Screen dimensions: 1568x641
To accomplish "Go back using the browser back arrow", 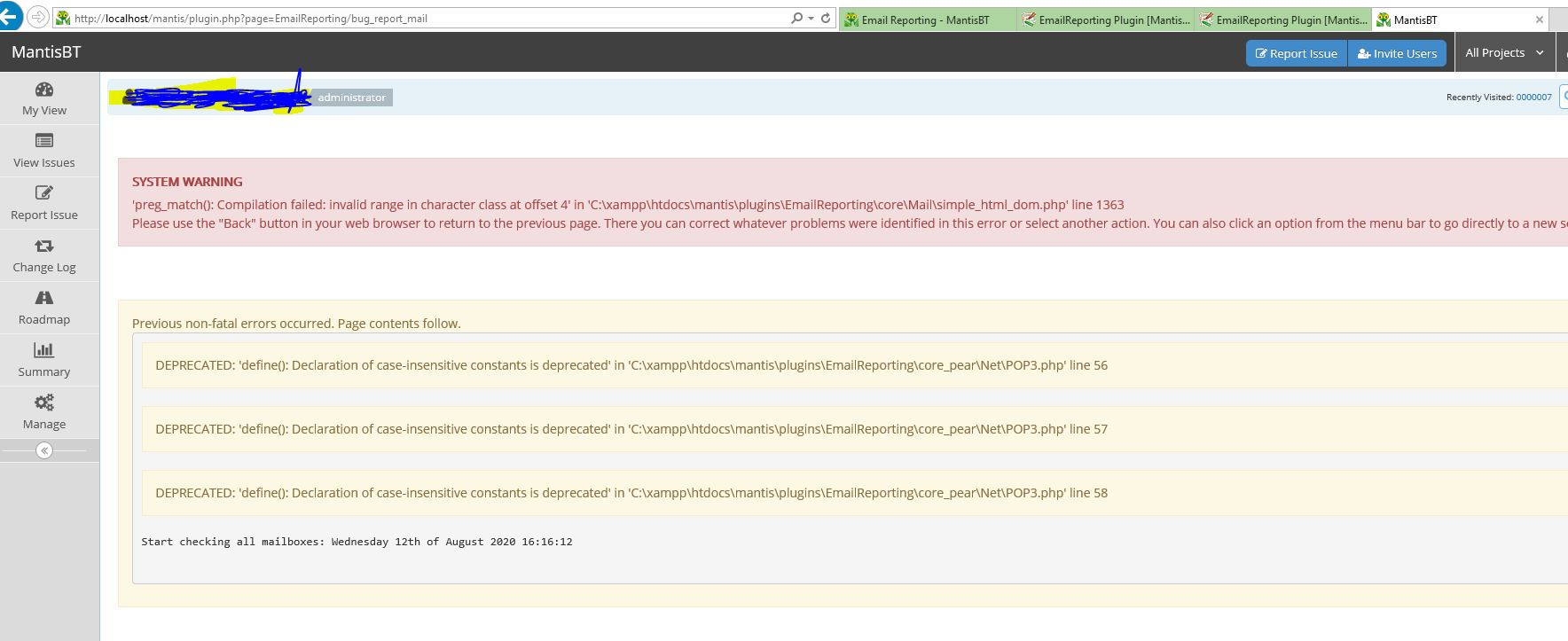I will pos(9,17).
